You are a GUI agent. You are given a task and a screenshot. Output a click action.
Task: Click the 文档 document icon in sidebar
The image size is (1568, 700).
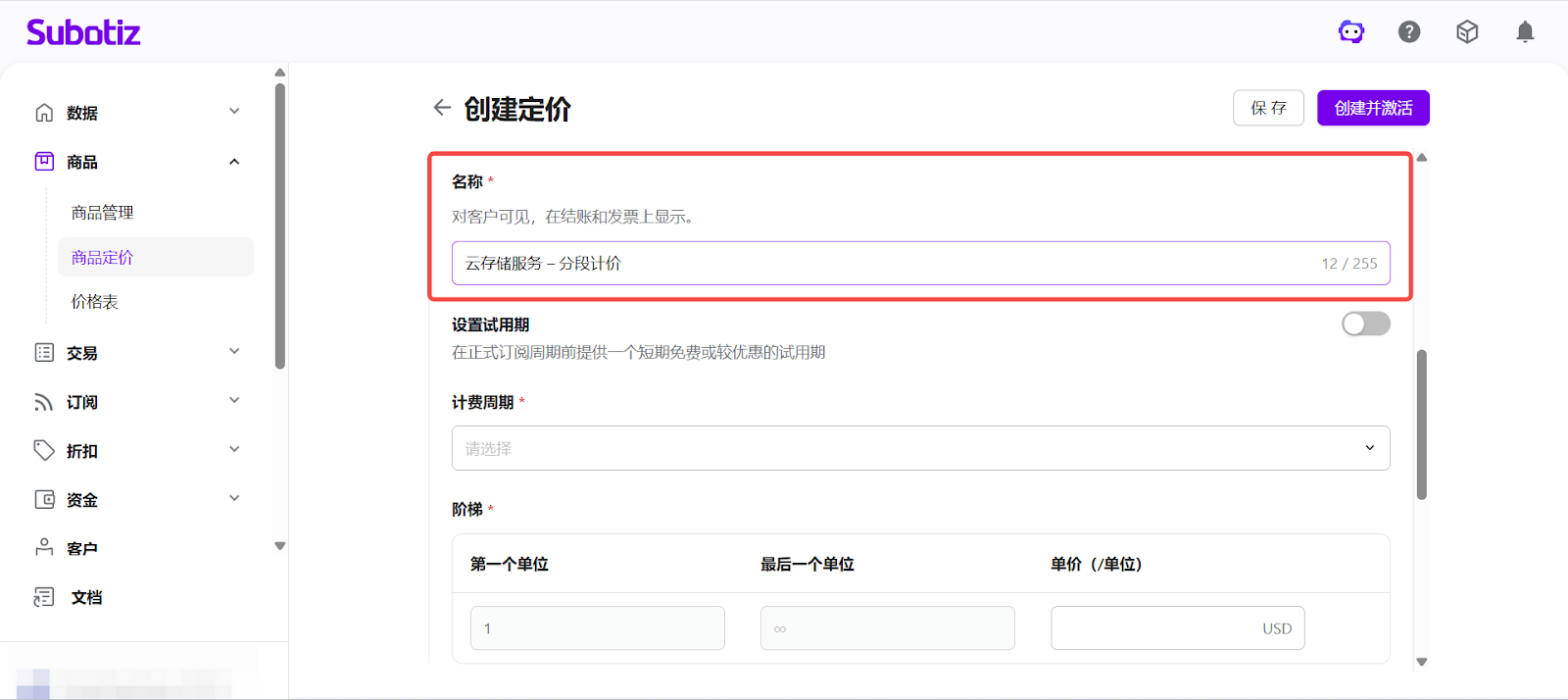click(x=44, y=597)
